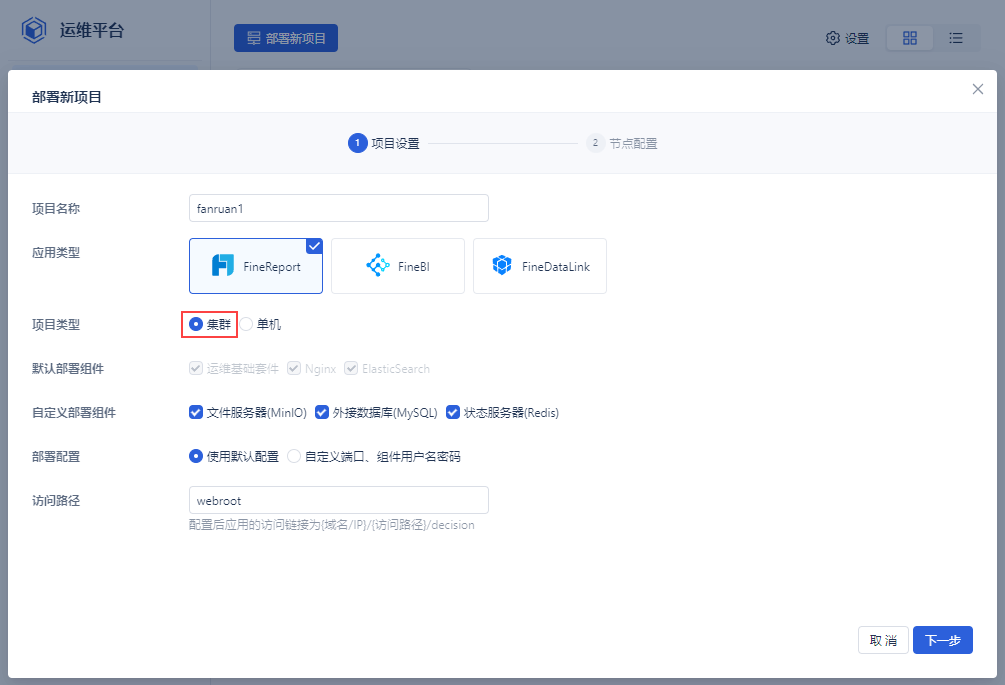Close the 部署新项目 dialog
Image resolution: width=1005 pixels, height=685 pixels.
coord(977,89)
